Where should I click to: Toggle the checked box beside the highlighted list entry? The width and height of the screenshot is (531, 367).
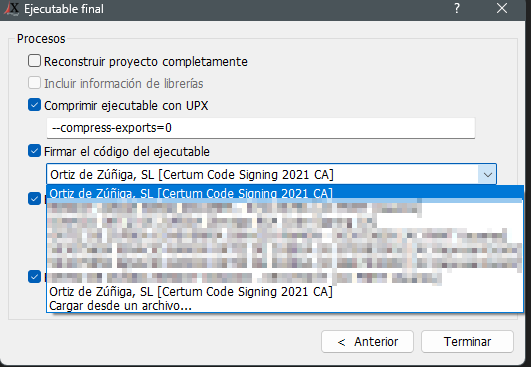pos(34,198)
